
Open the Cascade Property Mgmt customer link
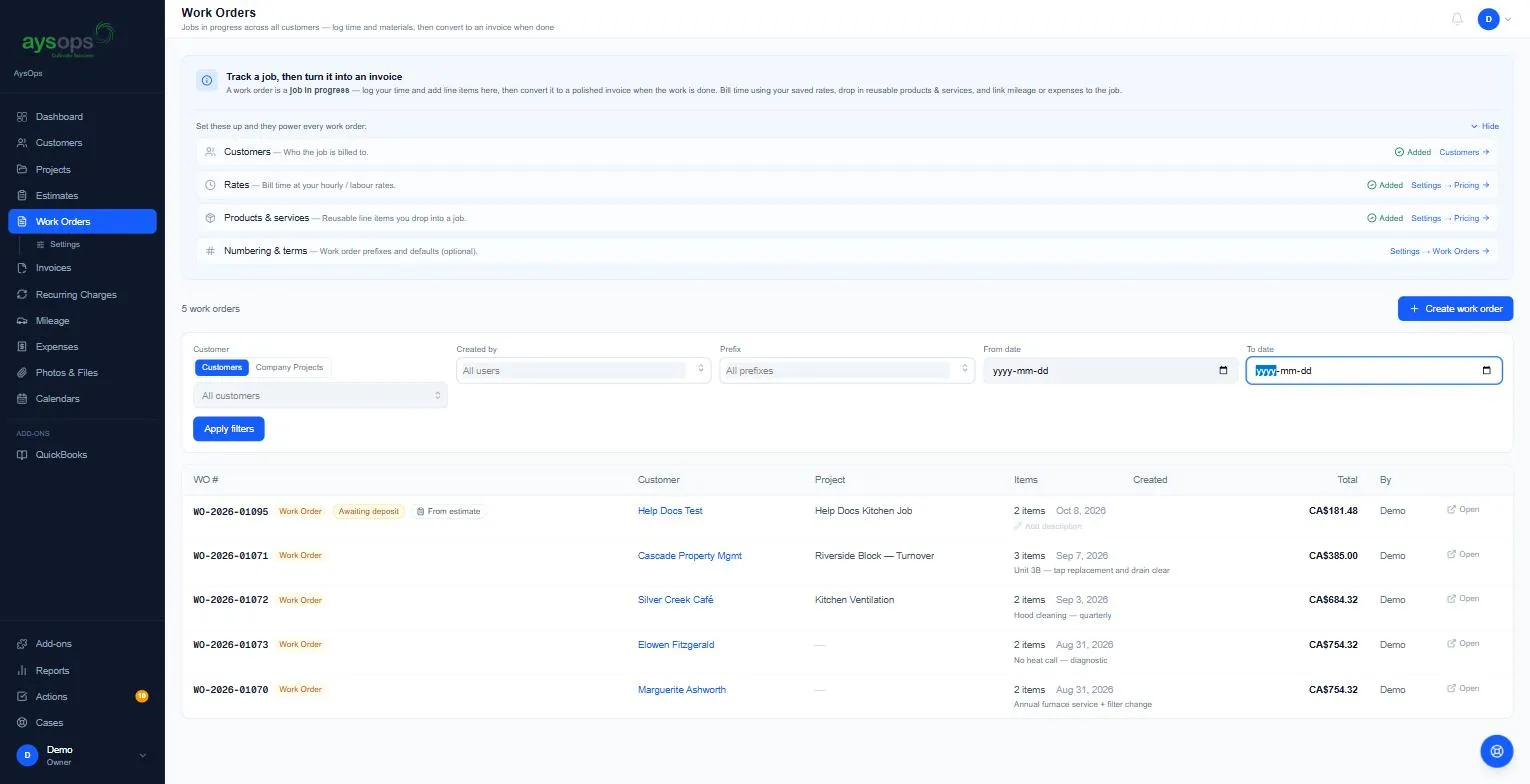(690, 556)
